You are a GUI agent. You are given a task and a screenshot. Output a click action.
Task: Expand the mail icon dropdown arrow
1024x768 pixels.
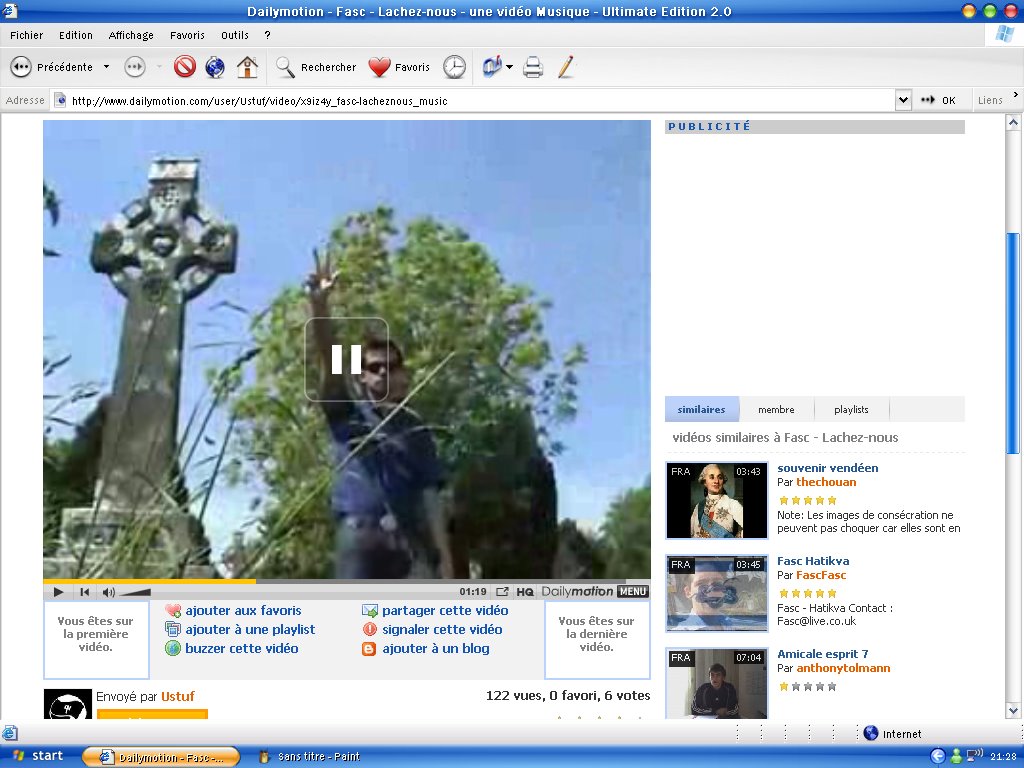click(509, 67)
